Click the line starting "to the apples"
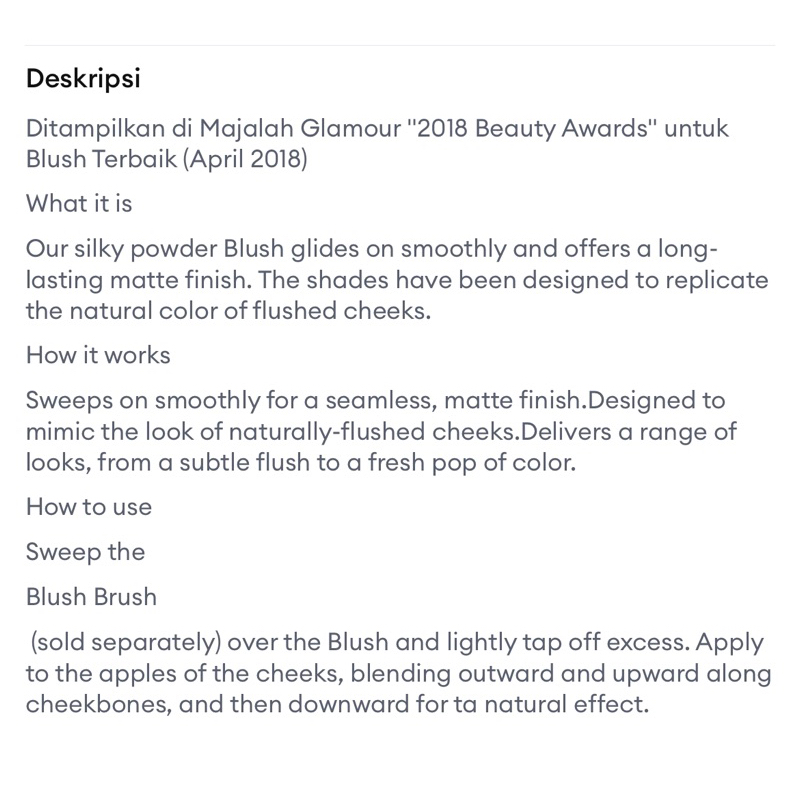 click(x=398, y=673)
